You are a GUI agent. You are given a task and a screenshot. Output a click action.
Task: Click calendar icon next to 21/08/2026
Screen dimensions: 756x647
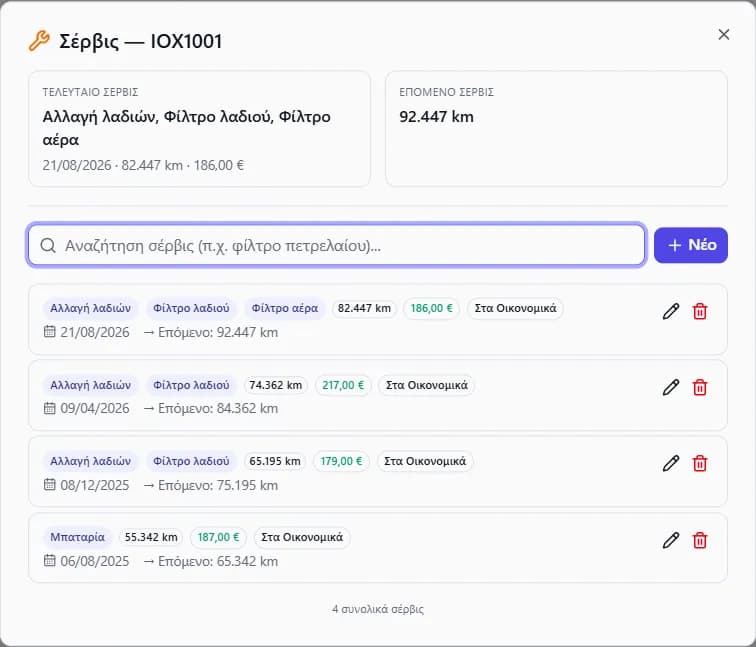click(x=50, y=331)
